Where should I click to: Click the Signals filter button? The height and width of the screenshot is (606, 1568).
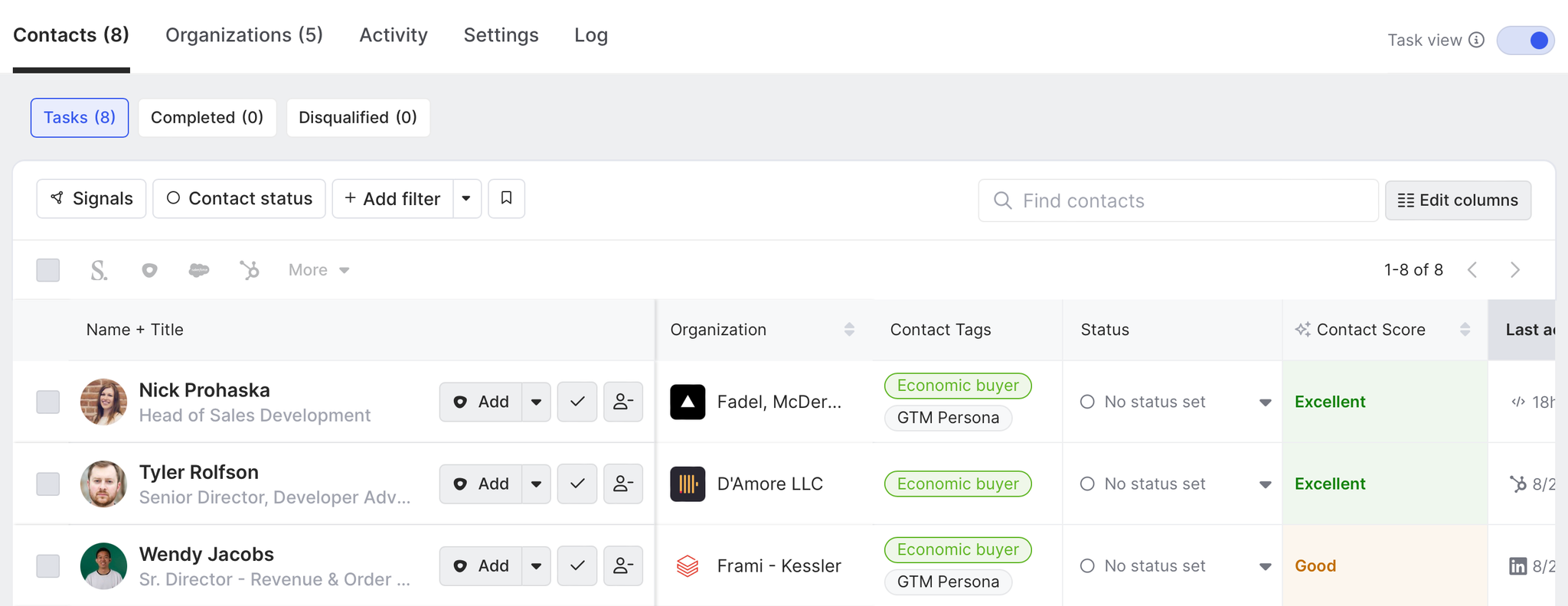91,199
